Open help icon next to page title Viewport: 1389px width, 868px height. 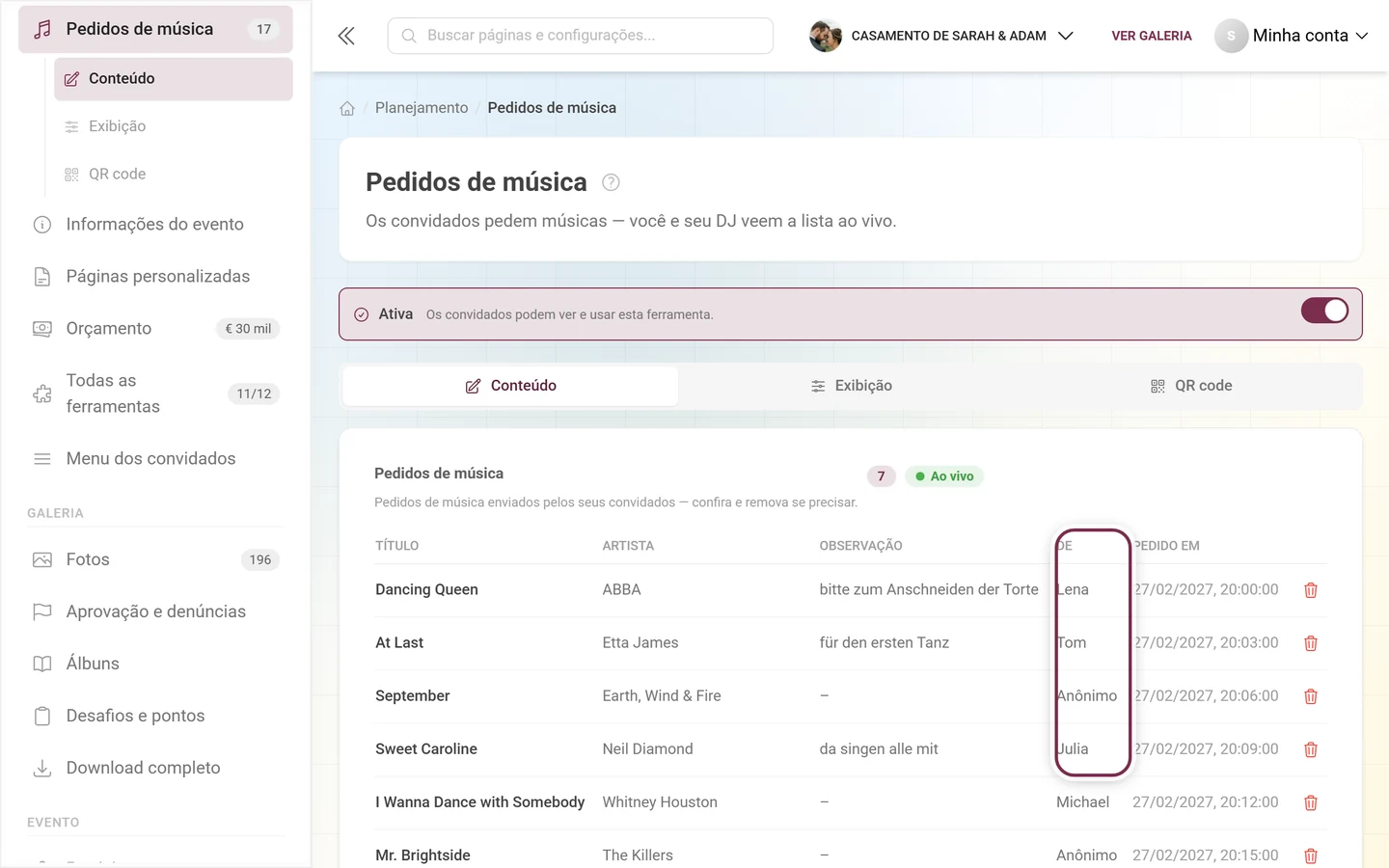(x=611, y=182)
